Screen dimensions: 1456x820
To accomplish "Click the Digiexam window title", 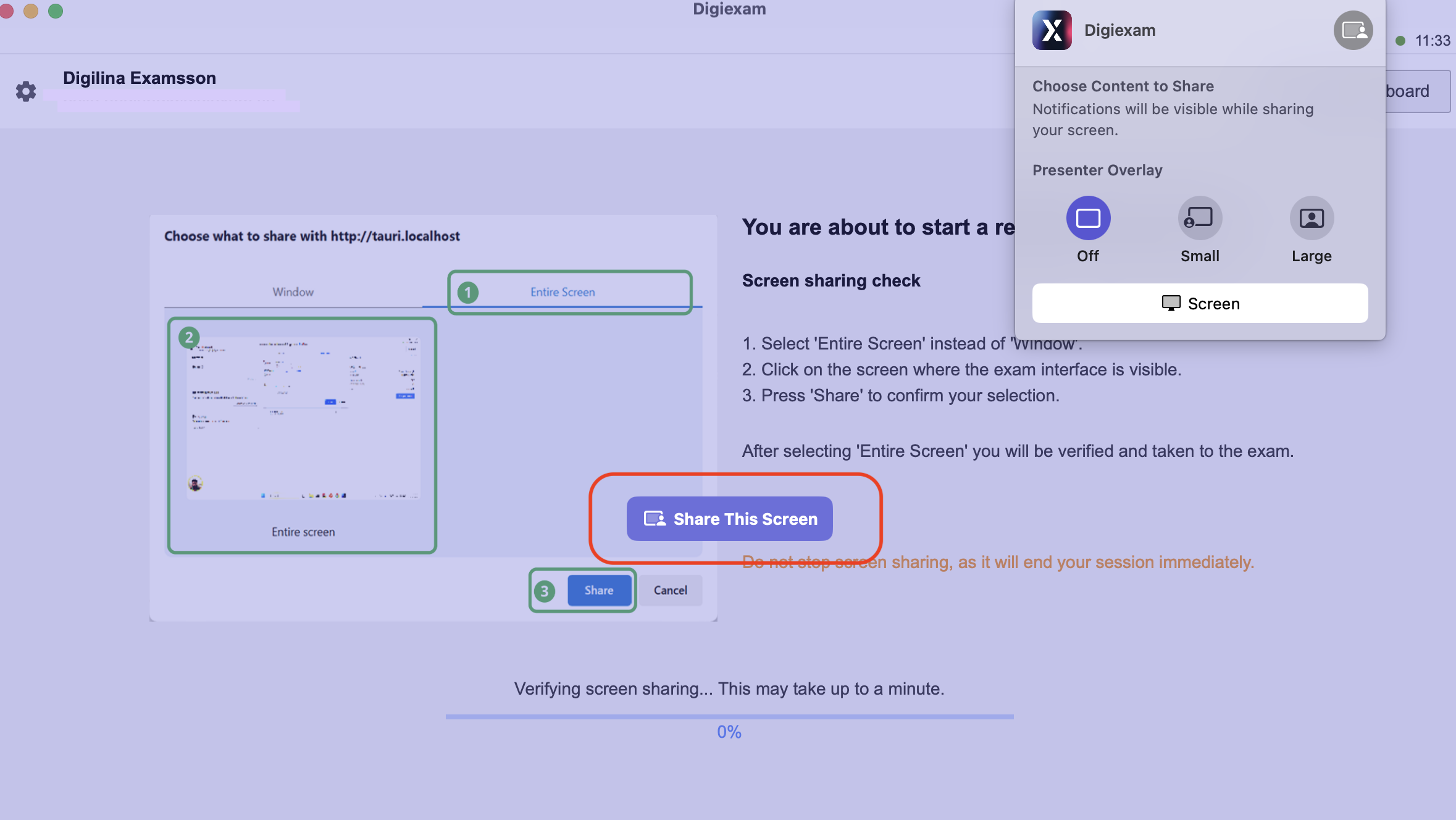I will coord(729,9).
